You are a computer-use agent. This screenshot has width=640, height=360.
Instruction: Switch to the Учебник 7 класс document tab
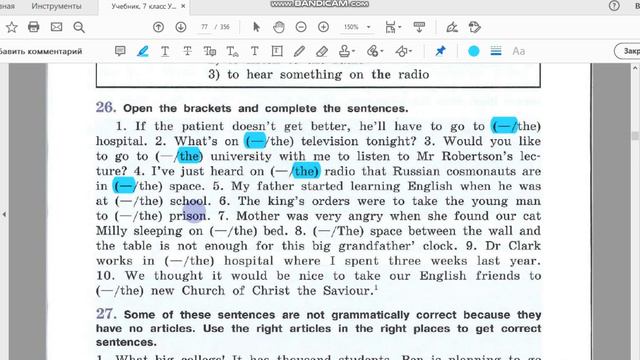144,6
